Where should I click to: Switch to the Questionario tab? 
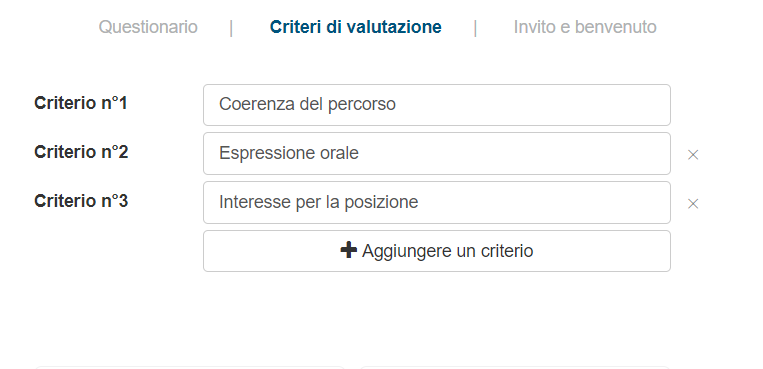tap(148, 27)
